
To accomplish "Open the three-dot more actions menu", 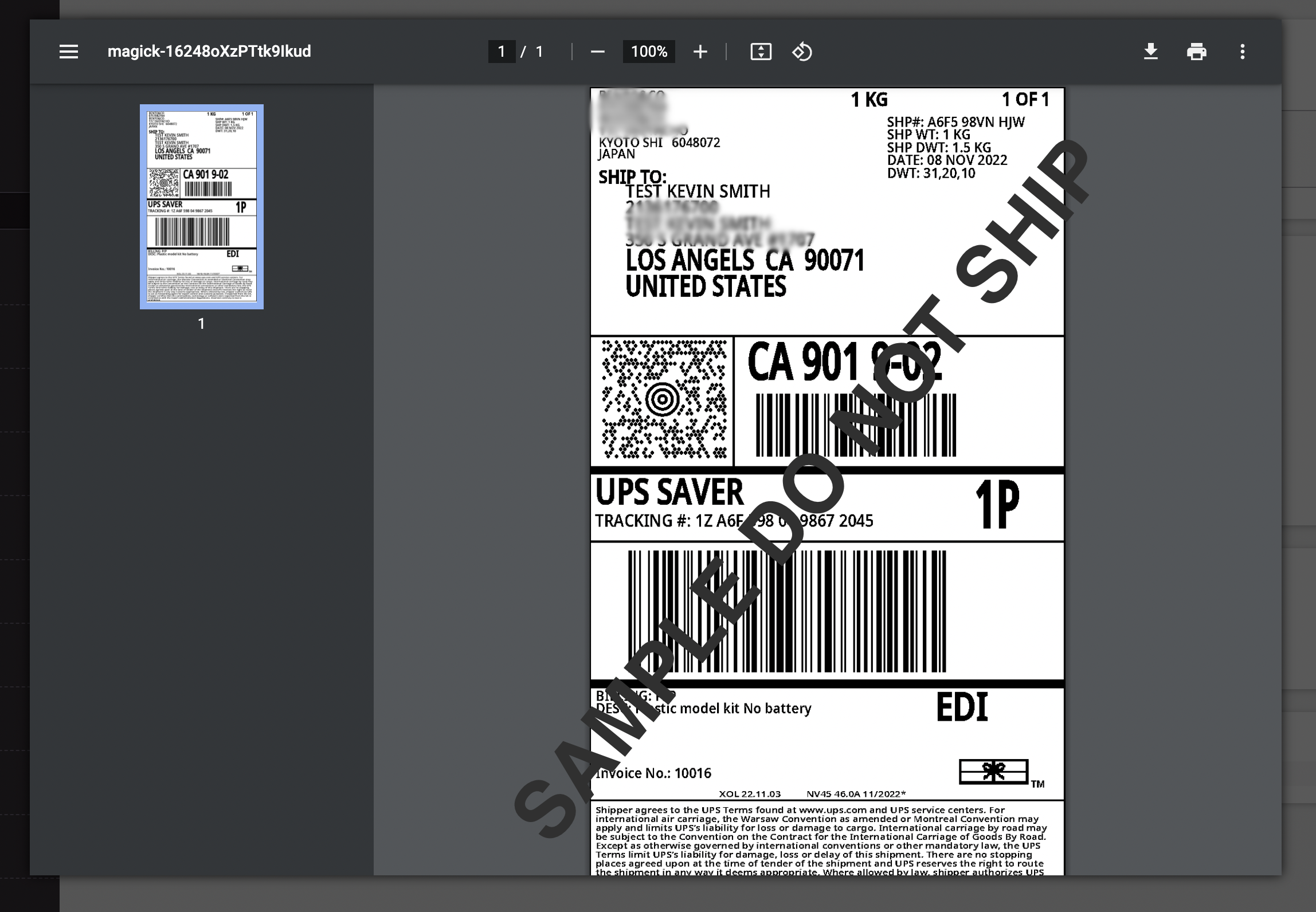I will (1242, 52).
